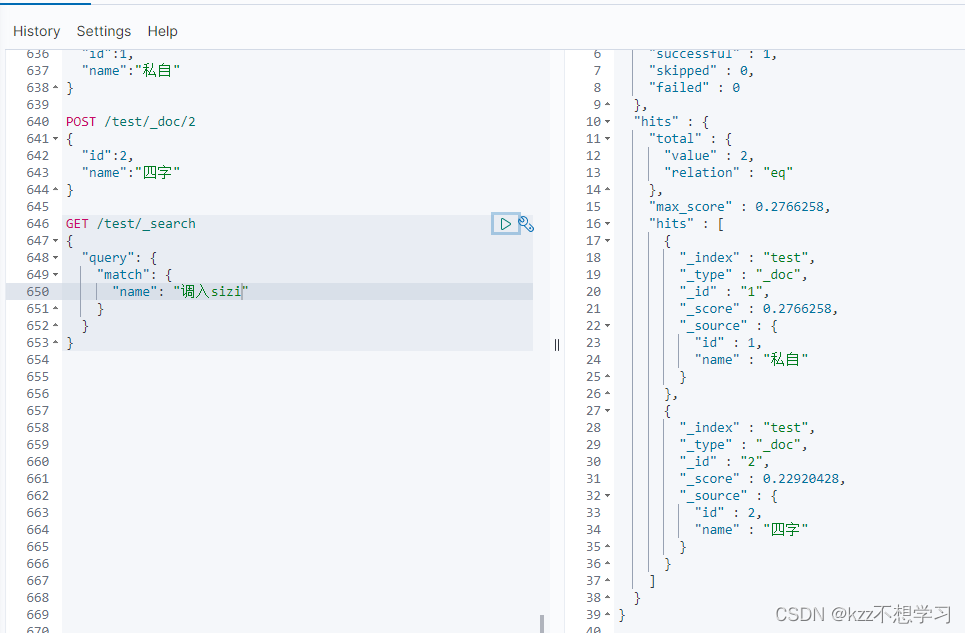Toggle output fold arrow at line 39

click(607, 615)
